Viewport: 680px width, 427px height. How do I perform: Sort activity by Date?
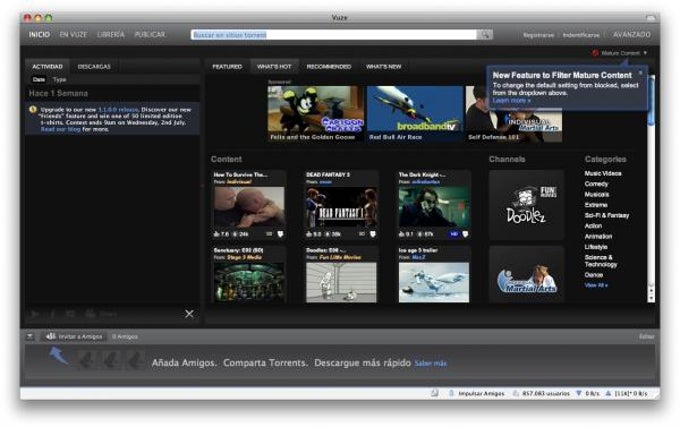[x=39, y=80]
